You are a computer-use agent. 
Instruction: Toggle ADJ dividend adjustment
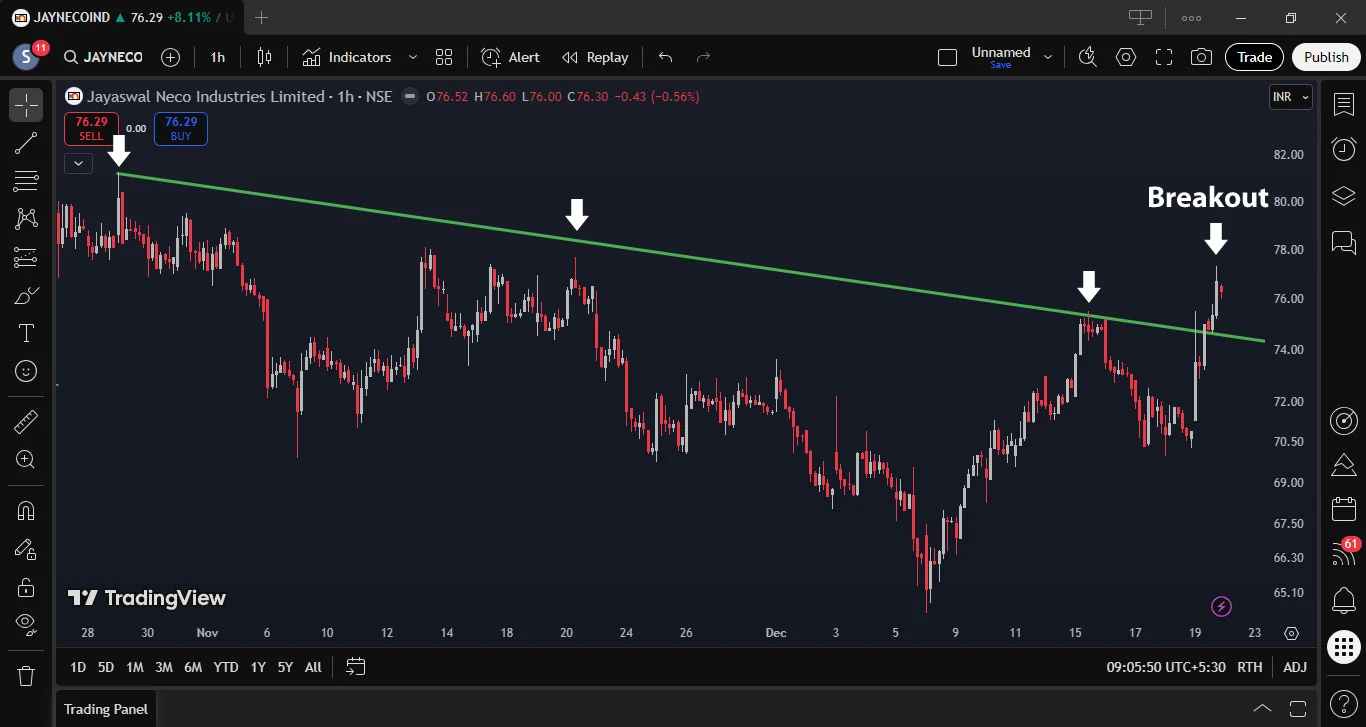[1294, 667]
